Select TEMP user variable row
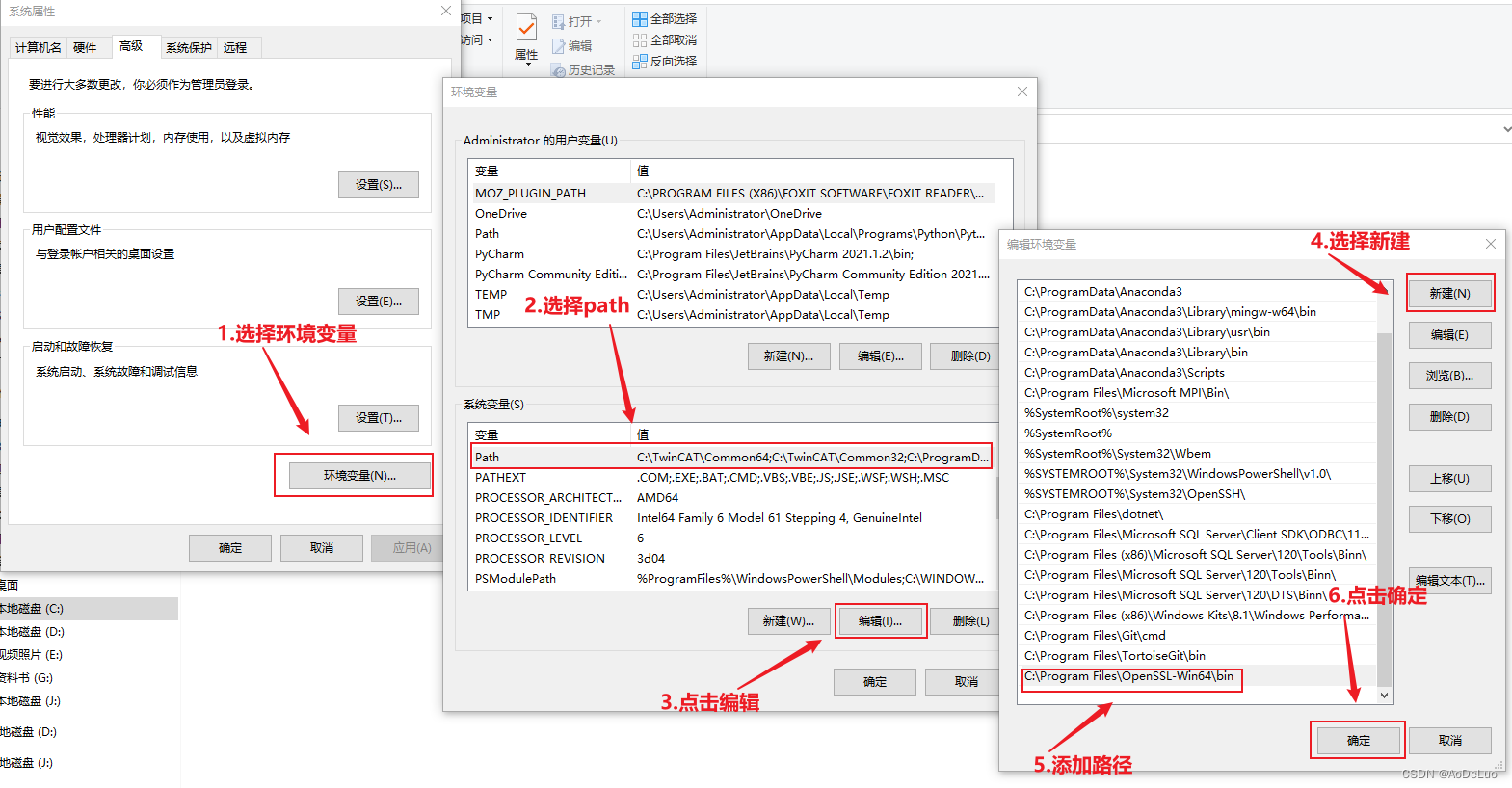The height and width of the screenshot is (788, 1512). click(731, 295)
